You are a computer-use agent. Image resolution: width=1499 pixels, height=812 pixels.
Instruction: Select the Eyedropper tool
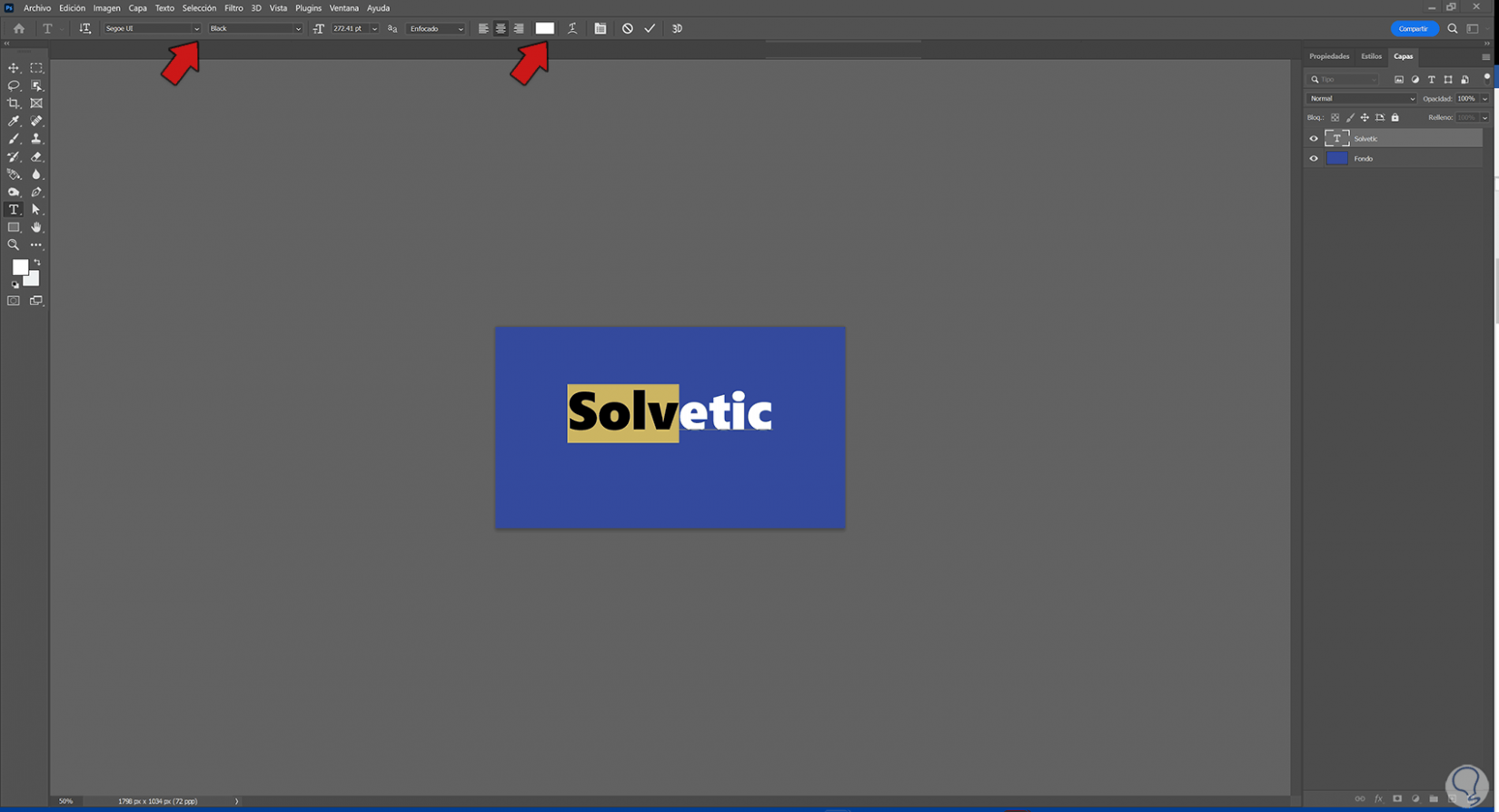click(x=14, y=121)
